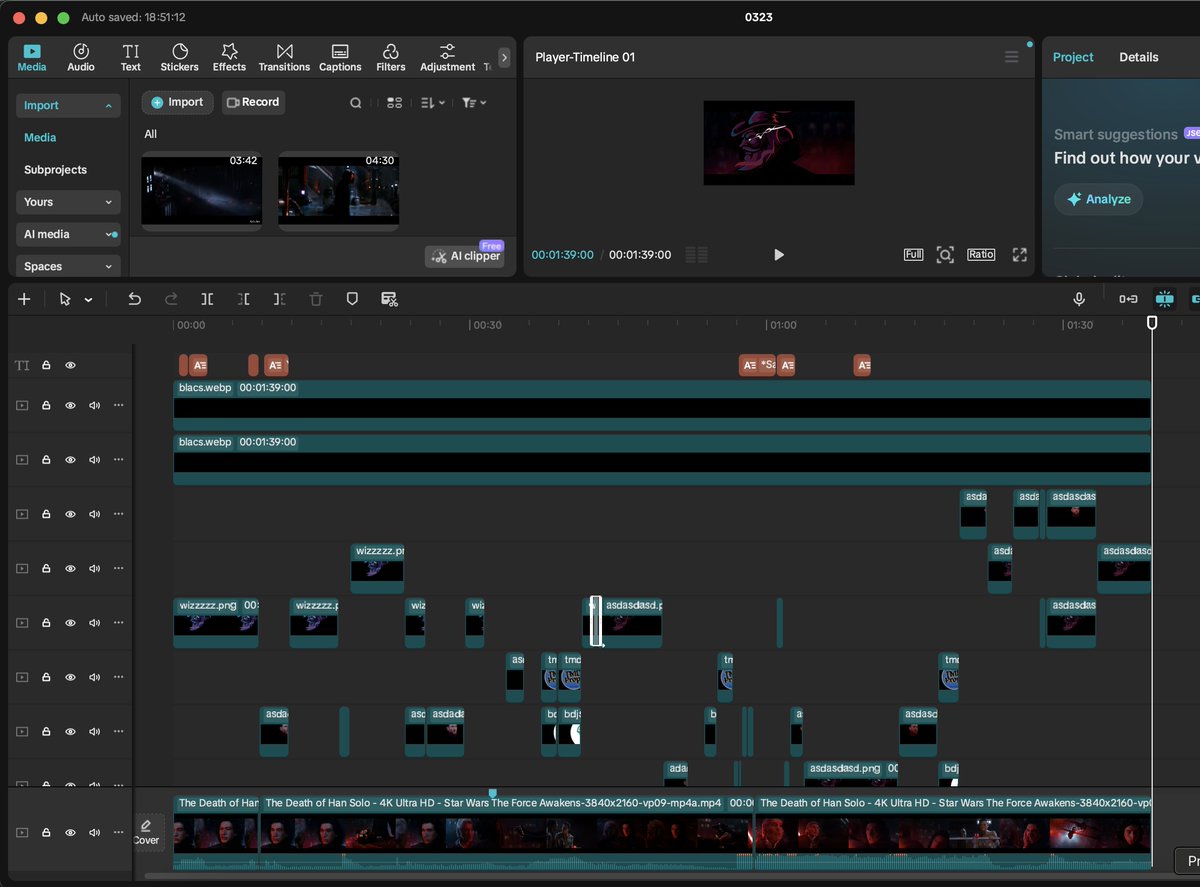Activate the preview zoom-fit icon
The image size is (1200, 887).
[945, 255]
